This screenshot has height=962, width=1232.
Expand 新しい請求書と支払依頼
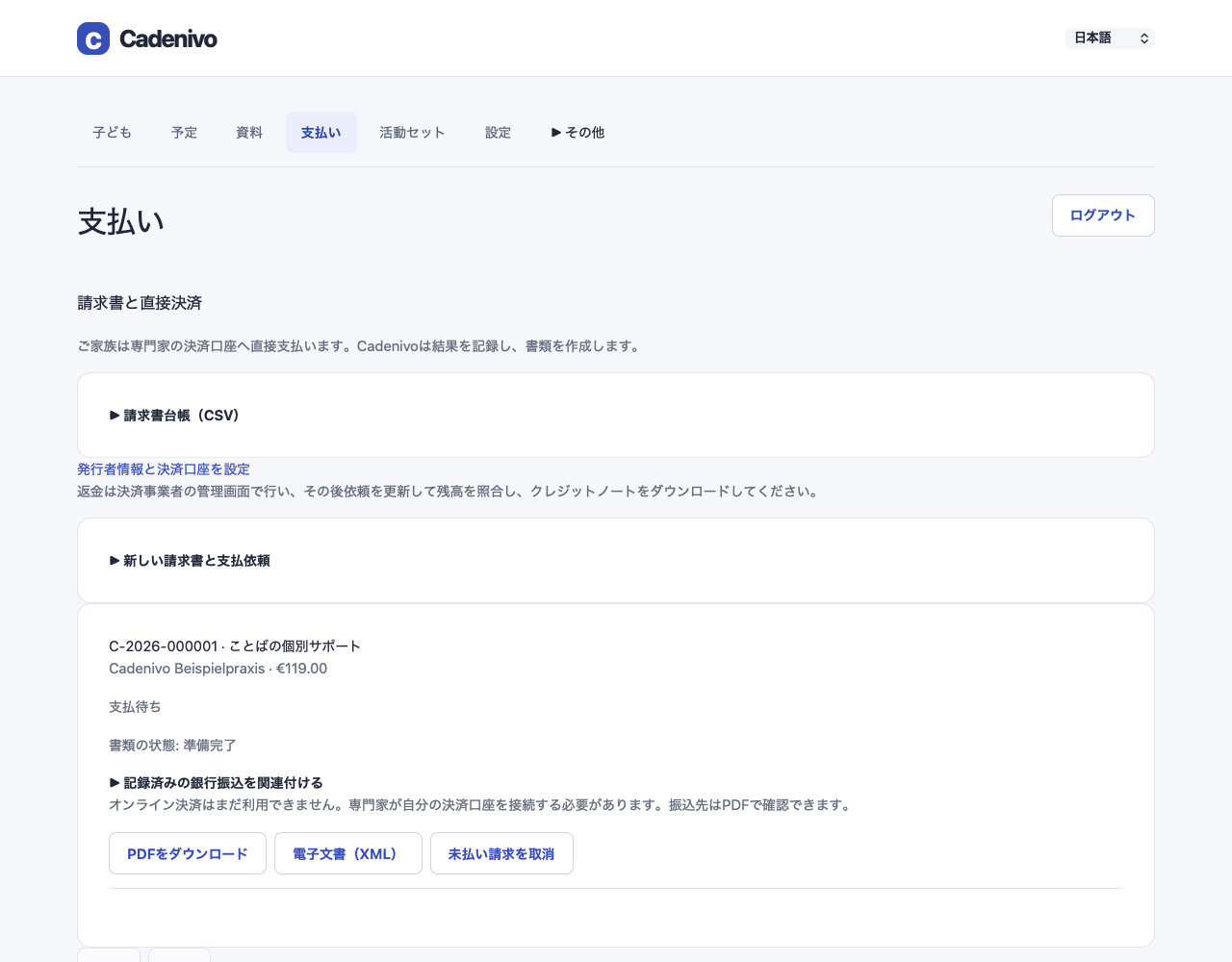point(190,561)
